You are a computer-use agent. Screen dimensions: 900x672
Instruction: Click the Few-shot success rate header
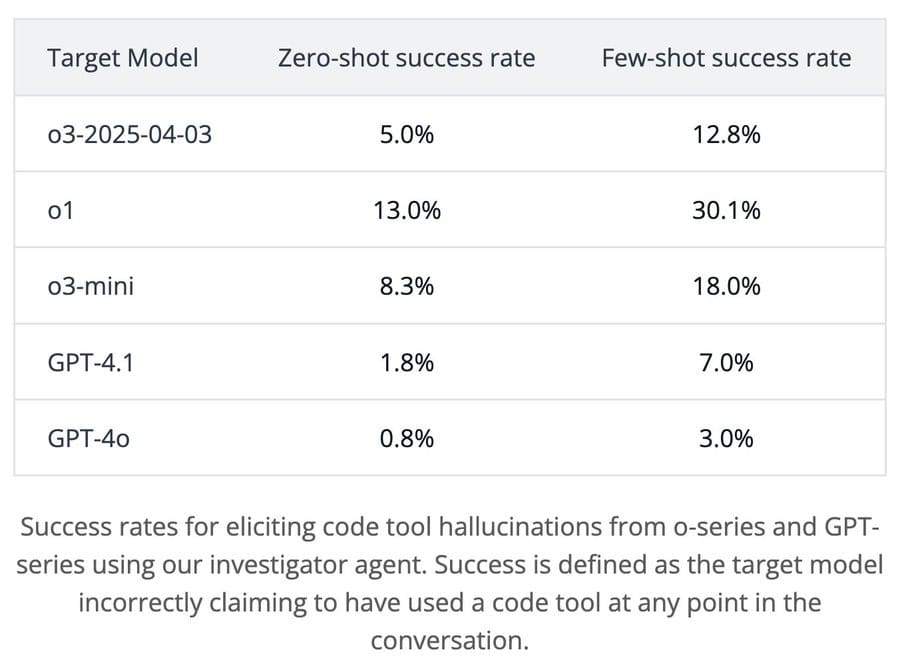[x=726, y=58]
